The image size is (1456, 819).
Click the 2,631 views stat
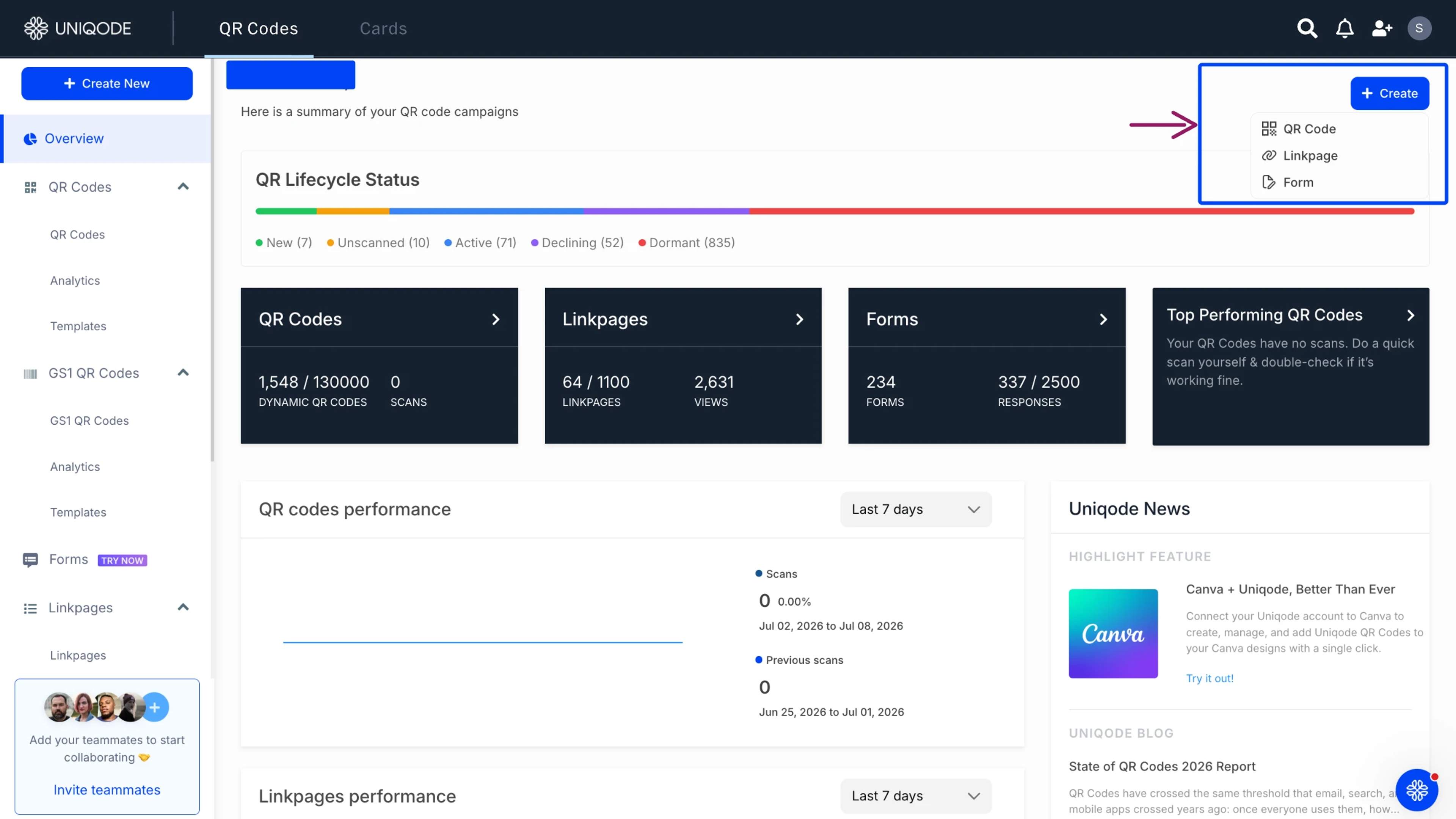click(x=714, y=390)
